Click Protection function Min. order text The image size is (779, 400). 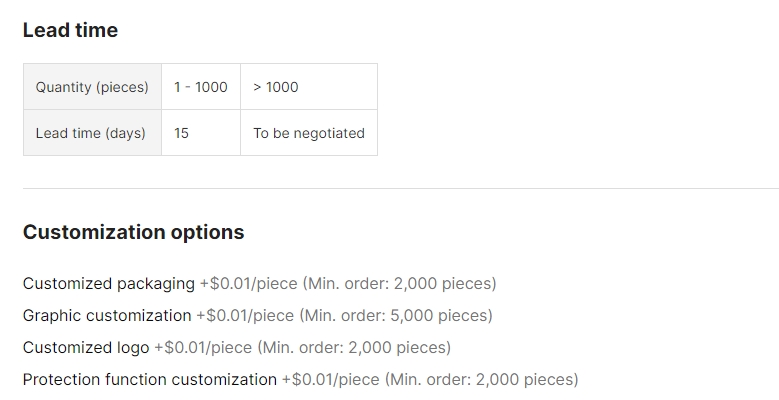482,380
